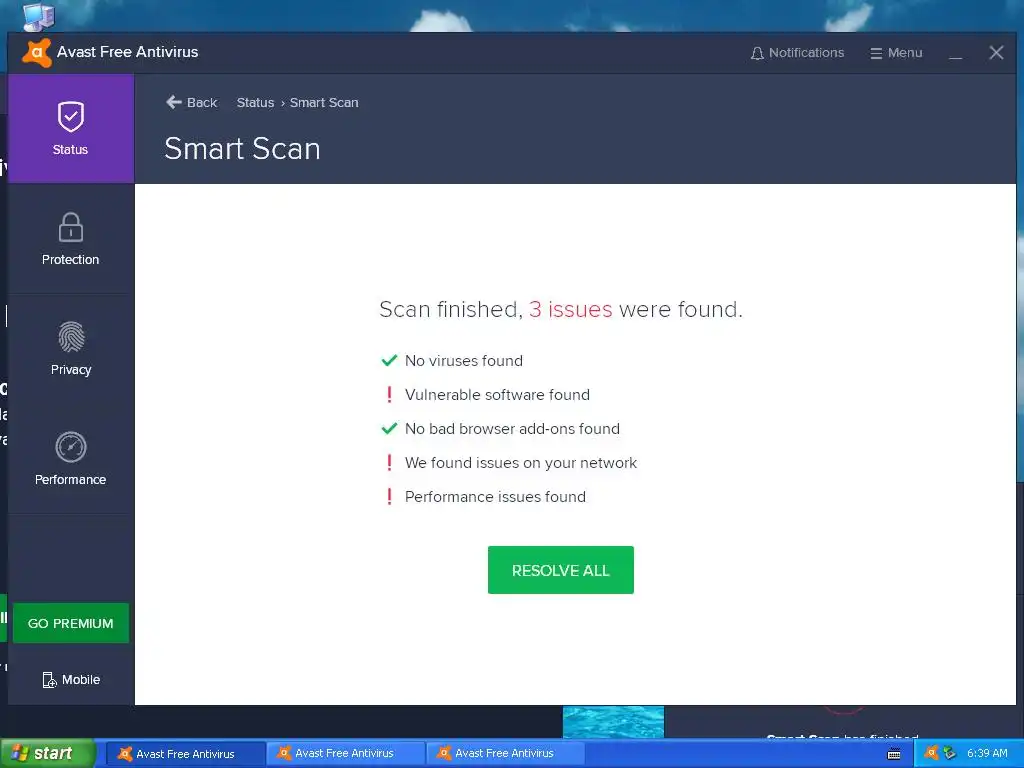Select "No bad browser add-ons found" text
Screen dimensions: 1024x768
click(x=512, y=428)
